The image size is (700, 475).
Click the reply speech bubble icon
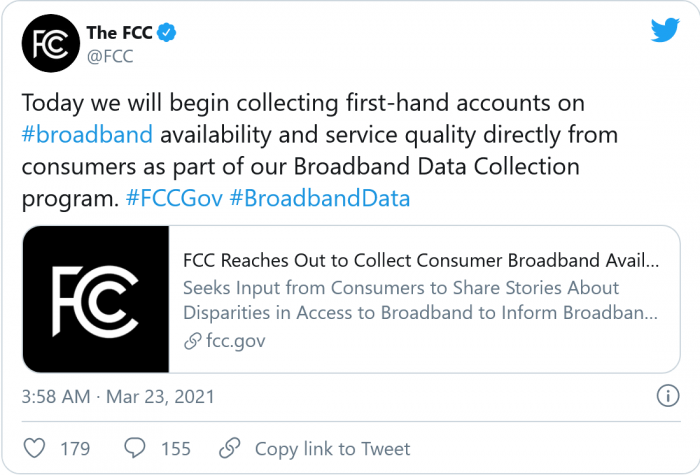pyautogui.click(x=134, y=447)
